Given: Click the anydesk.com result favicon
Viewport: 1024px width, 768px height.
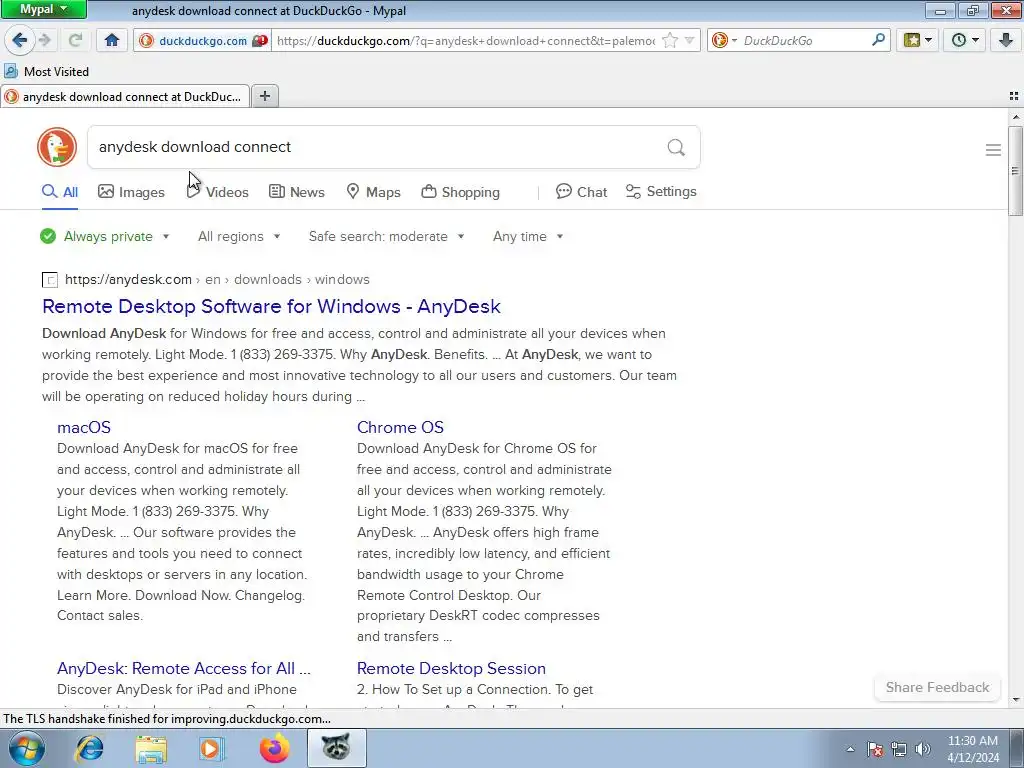Looking at the screenshot, I should point(50,280).
